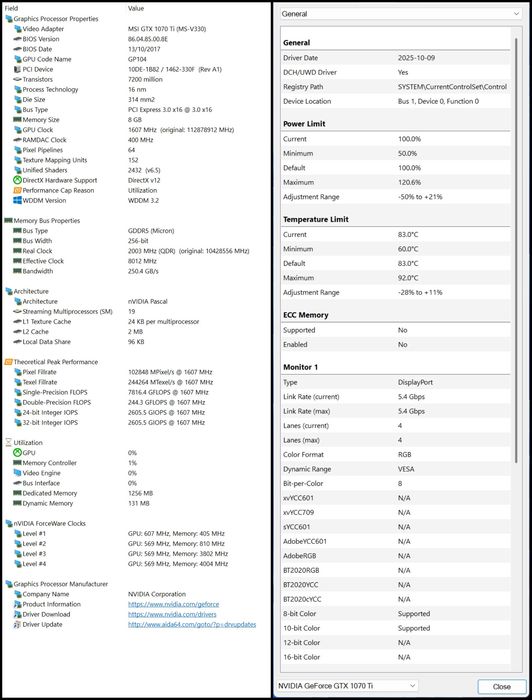The height and width of the screenshot is (700, 532).
Task: Click the Graphics Processor Properties group icon
Action: point(8,19)
